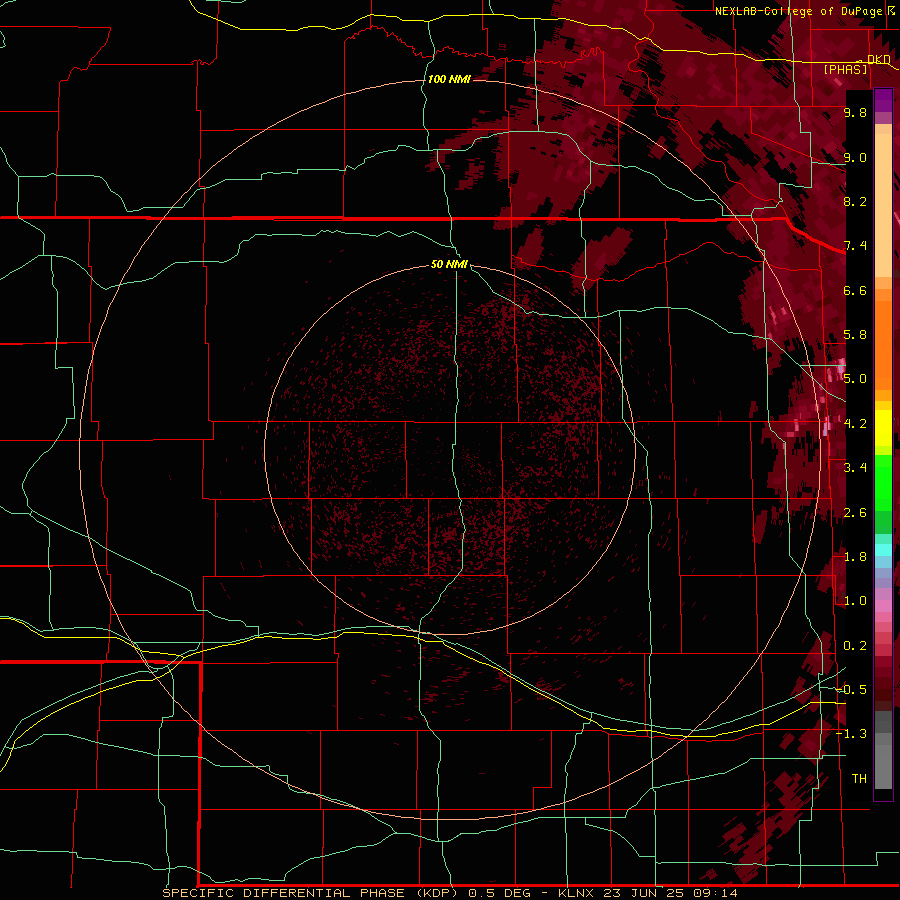Click the 3.4 scale value label
This screenshot has width=900, height=900.
pyautogui.click(x=855, y=468)
